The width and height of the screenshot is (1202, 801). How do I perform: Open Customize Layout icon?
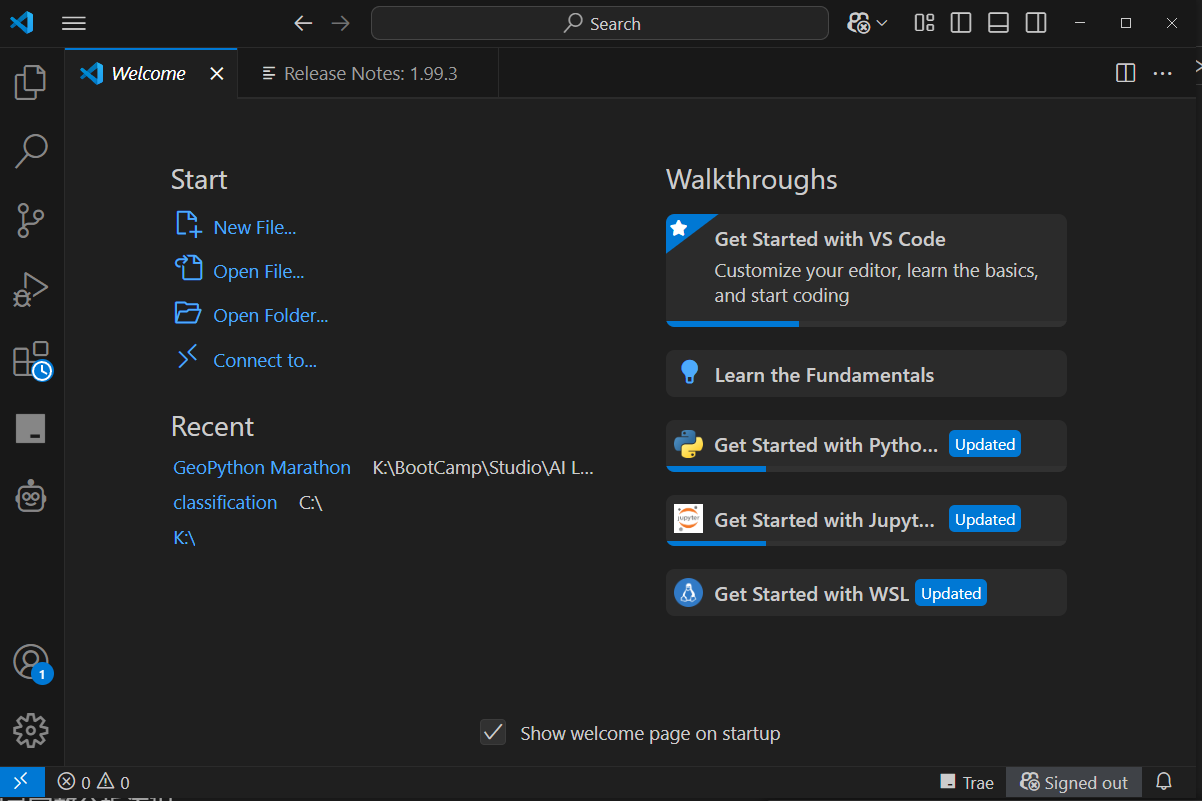tap(924, 23)
